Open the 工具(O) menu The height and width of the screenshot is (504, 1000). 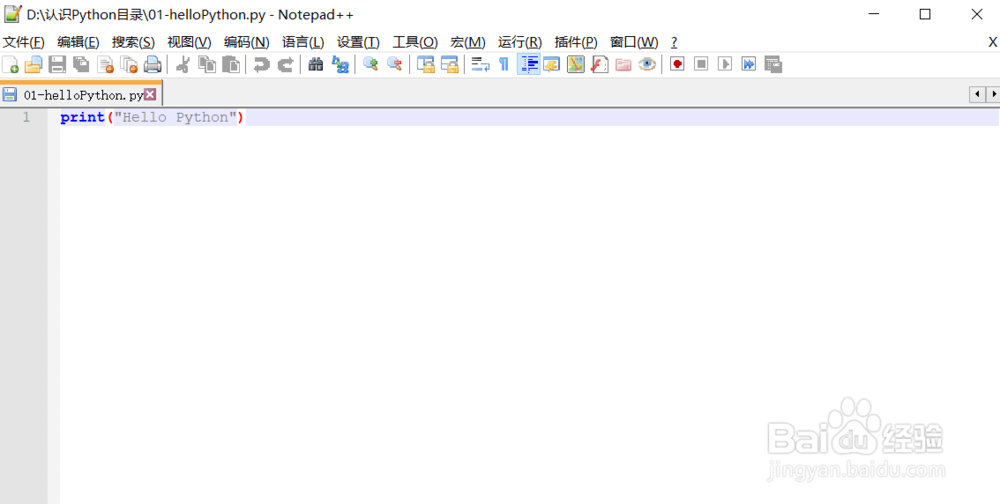(x=415, y=42)
